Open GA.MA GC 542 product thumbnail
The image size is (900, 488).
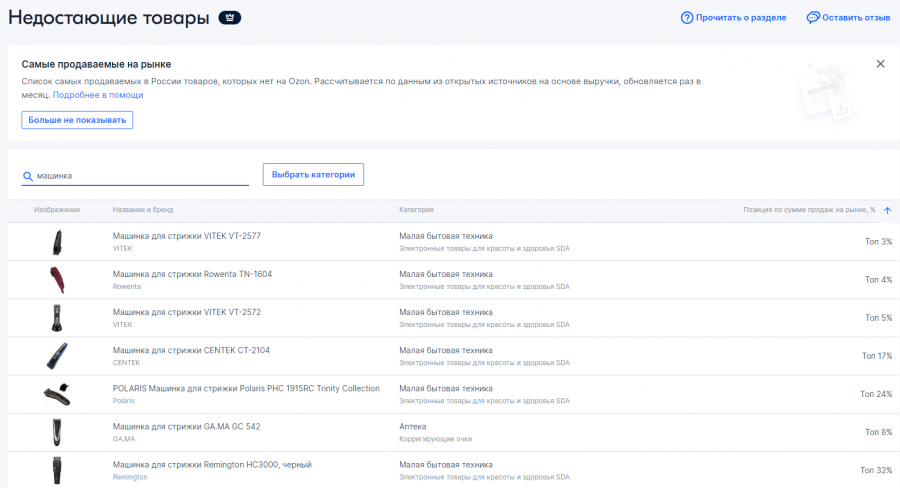57,432
